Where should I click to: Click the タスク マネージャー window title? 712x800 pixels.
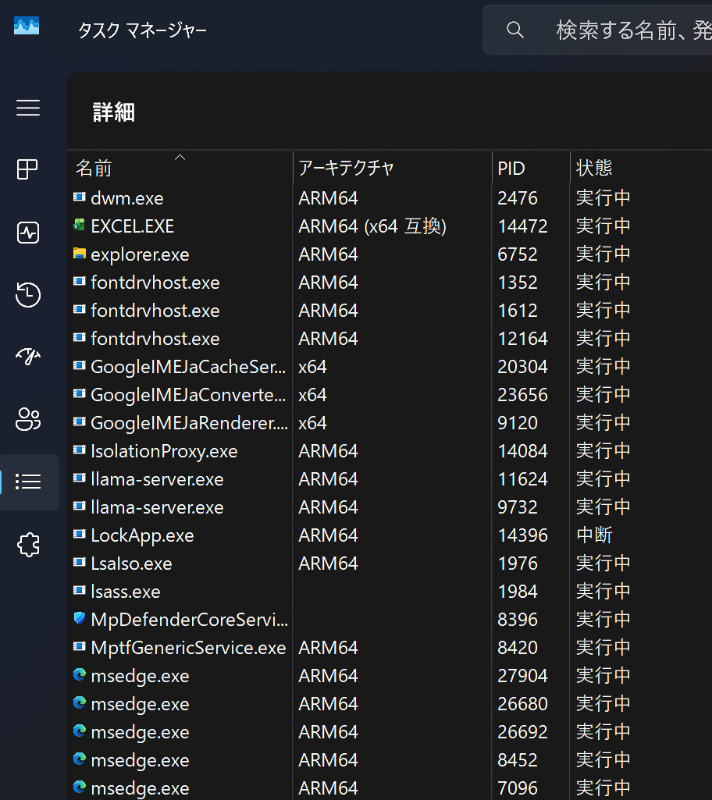(142, 30)
